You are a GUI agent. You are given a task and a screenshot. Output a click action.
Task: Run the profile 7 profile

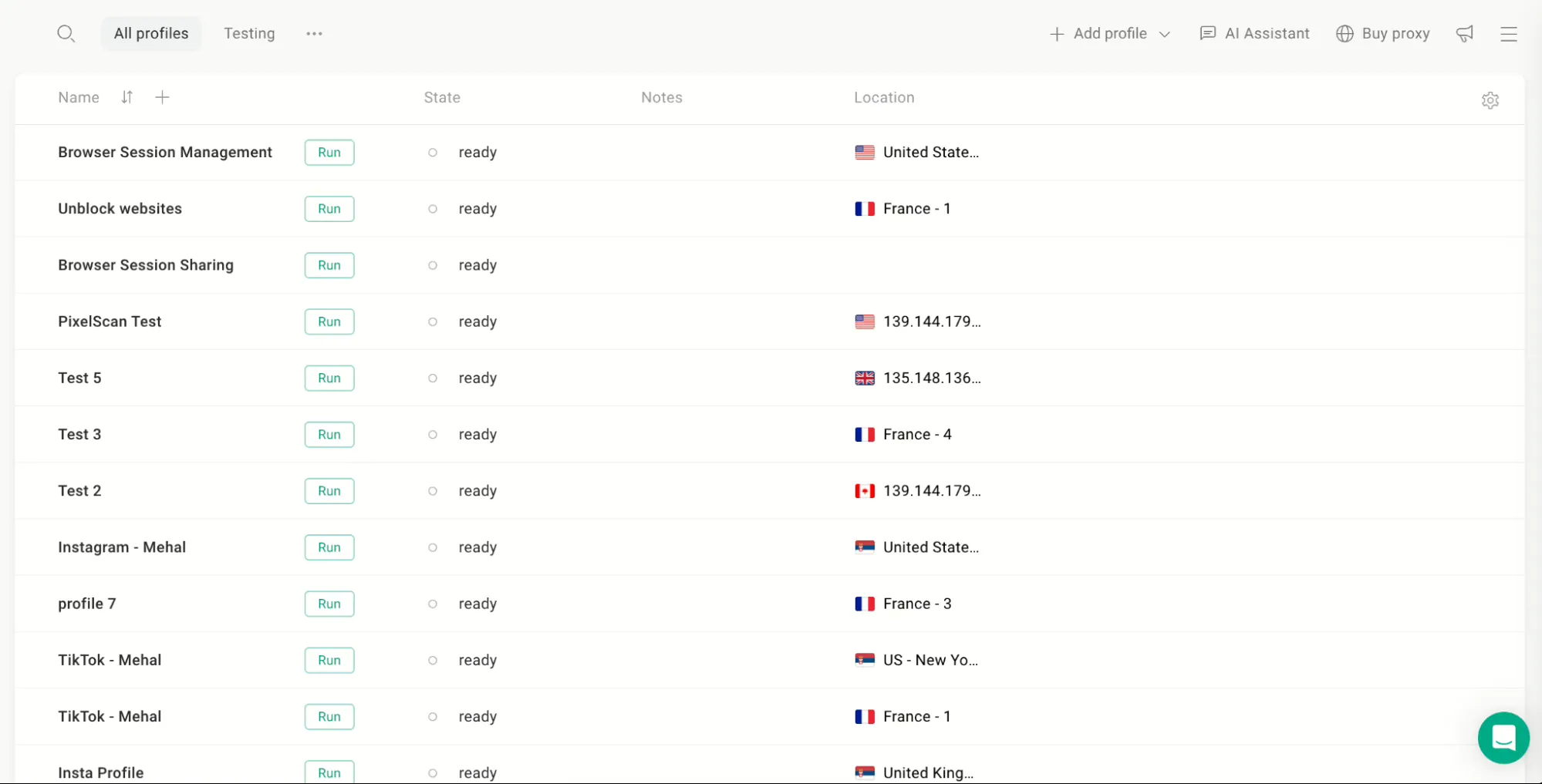point(329,604)
